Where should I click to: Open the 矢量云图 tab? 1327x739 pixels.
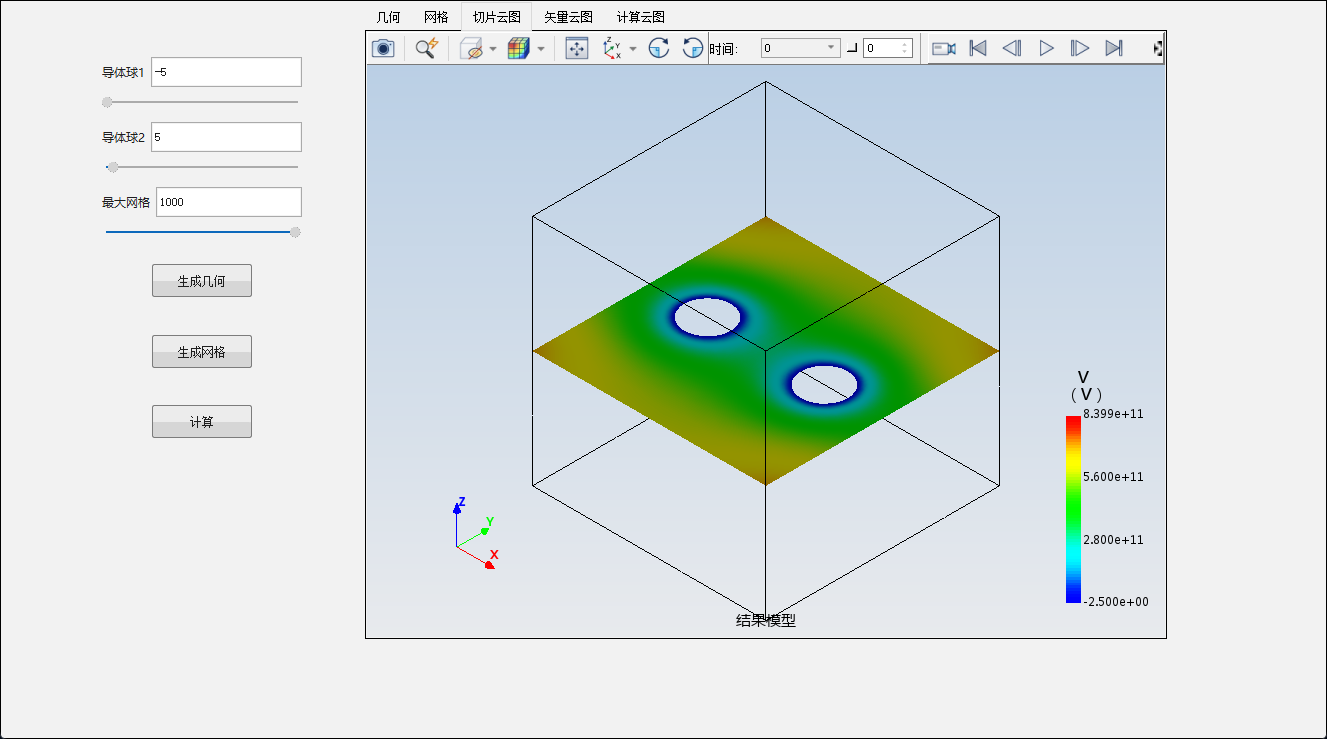point(568,17)
